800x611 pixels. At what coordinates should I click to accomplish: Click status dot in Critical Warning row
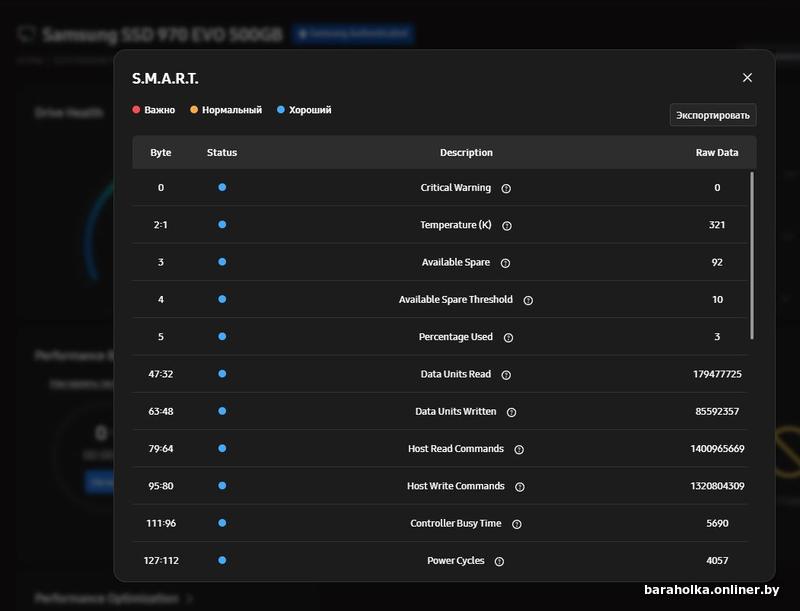222,187
